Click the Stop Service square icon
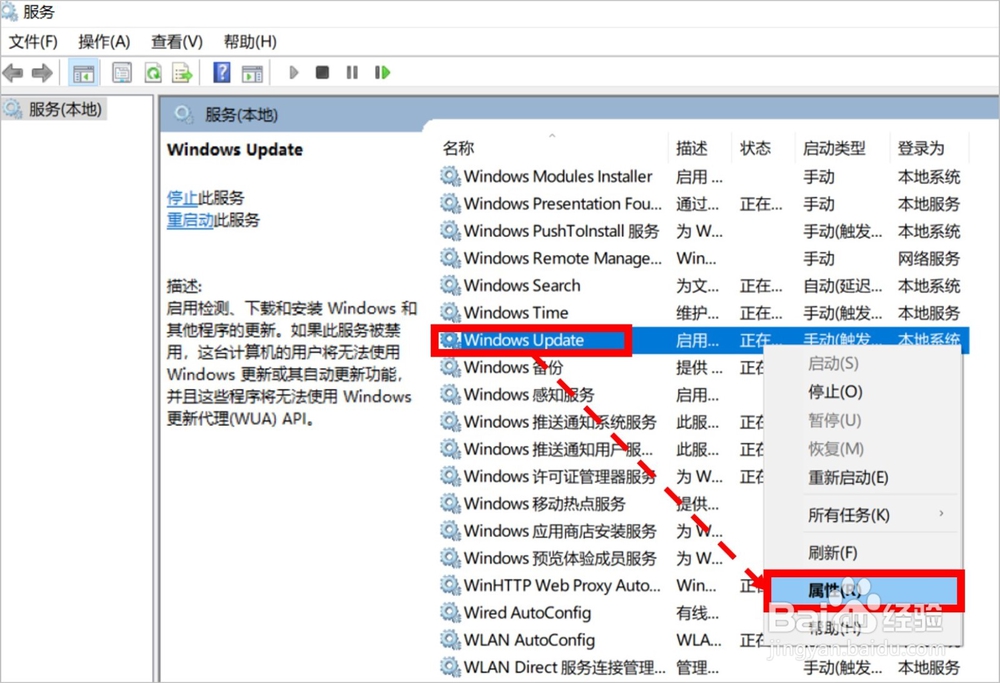Screen dimensions: 1000x683 coord(323,73)
